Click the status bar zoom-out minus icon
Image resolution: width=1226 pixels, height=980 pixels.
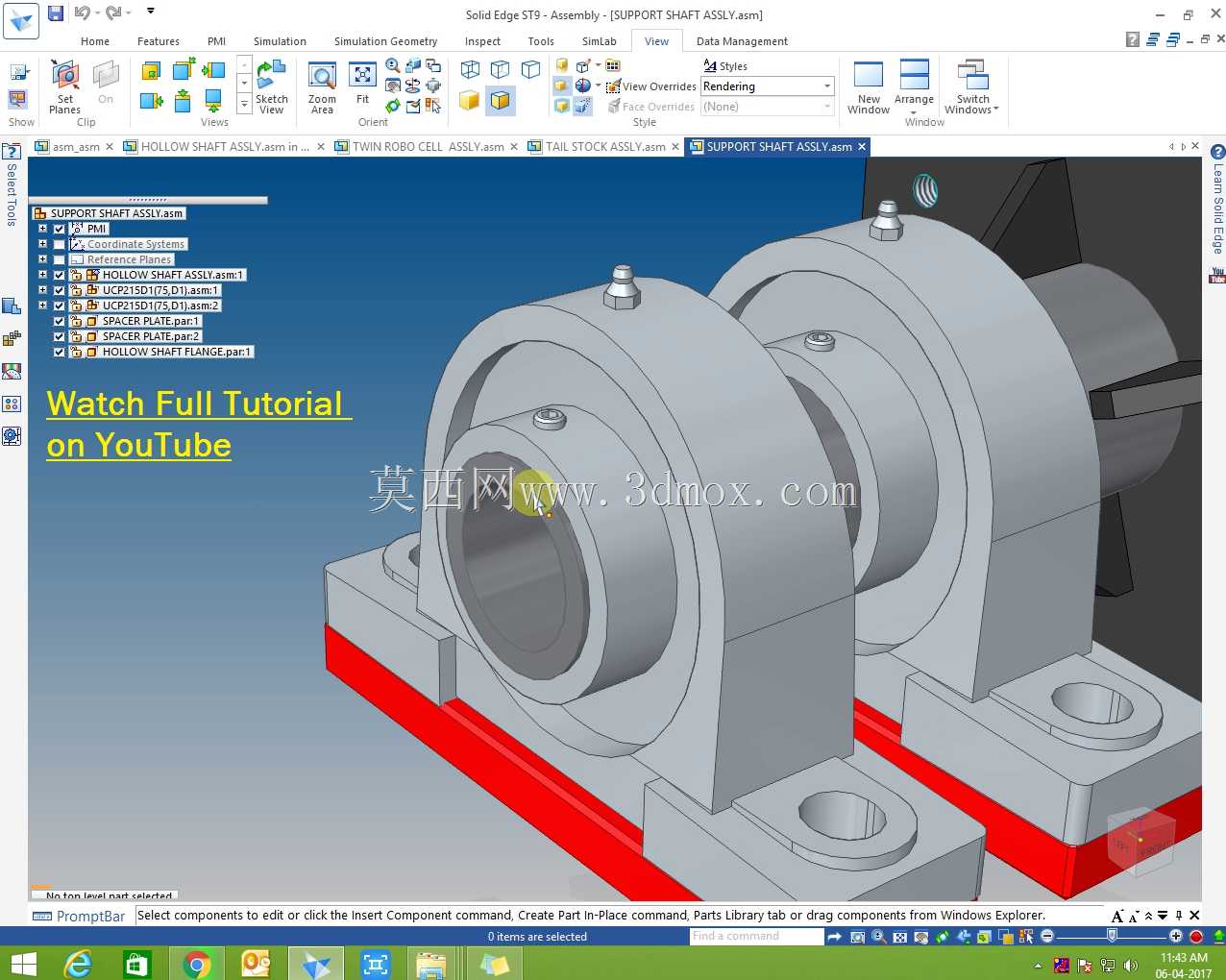pyautogui.click(x=1047, y=936)
